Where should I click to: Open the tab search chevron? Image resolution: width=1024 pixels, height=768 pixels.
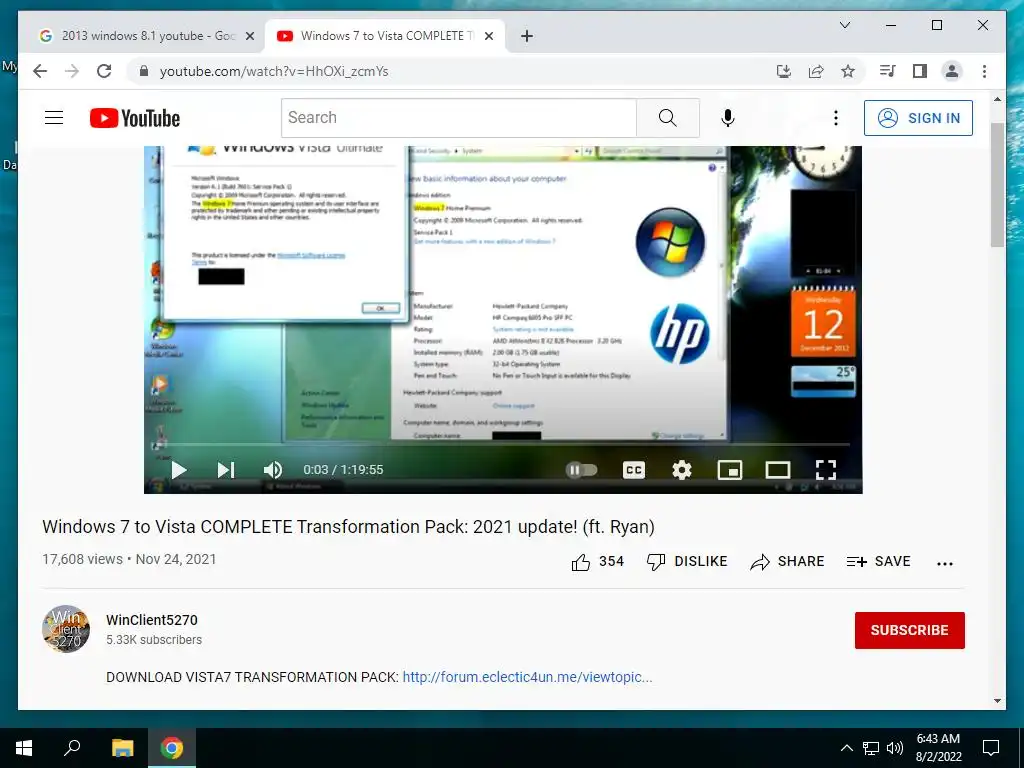click(844, 25)
